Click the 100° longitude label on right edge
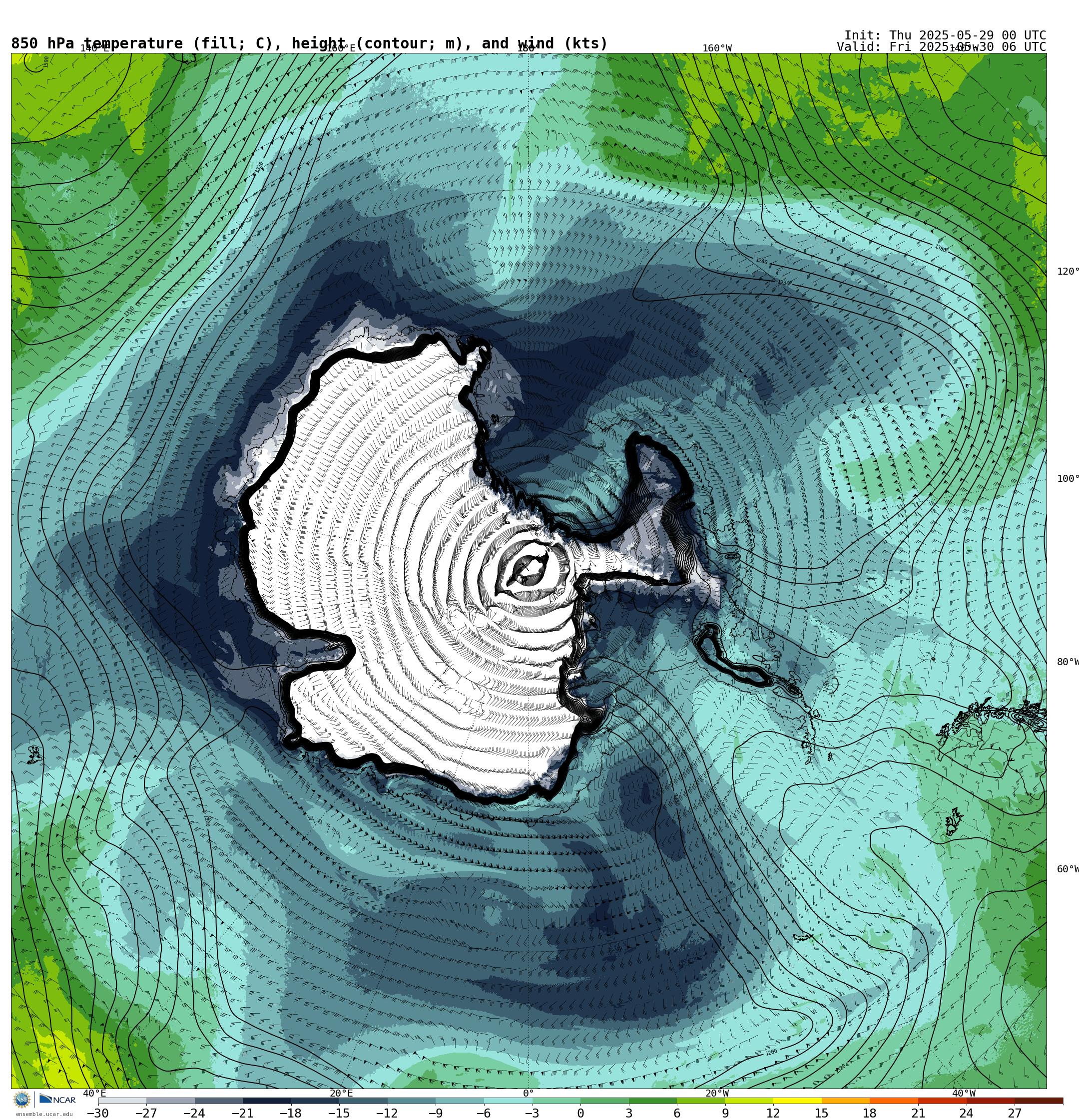The width and height of the screenshot is (1079, 1120). [x=1068, y=478]
